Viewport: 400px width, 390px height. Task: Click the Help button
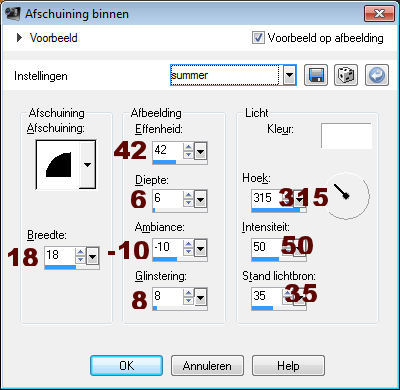click(x=288, y=366)
